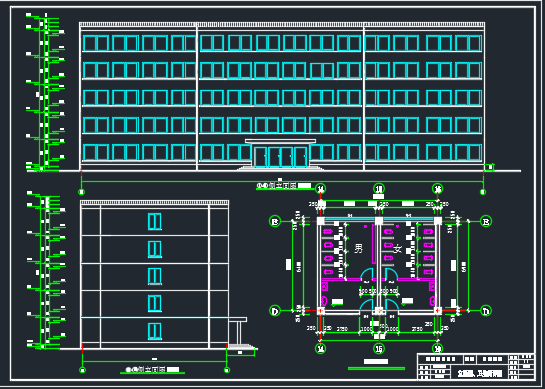Image resolution: width=545 pixels, height=389 pixels.
Task: Select the top floor window on side elevation
Action: tap(155, 221)
